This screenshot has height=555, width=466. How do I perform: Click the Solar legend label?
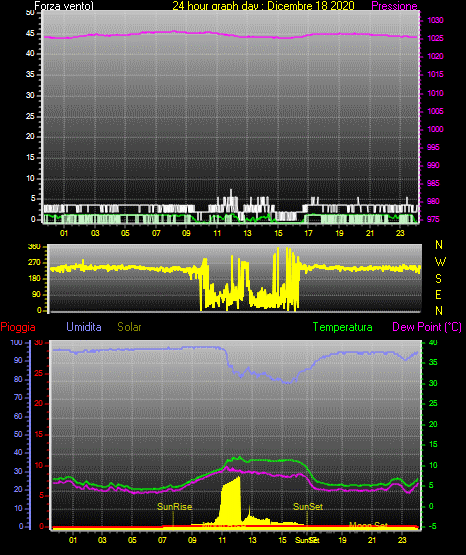pos(130,327)
